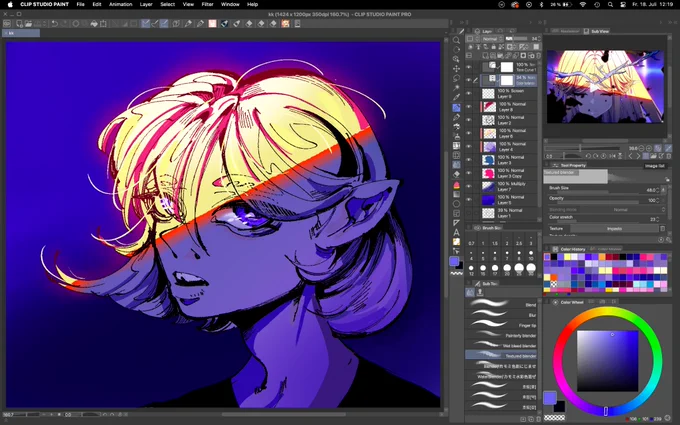
Task: Select the Gradient tool
Action: tap(456, 194)
